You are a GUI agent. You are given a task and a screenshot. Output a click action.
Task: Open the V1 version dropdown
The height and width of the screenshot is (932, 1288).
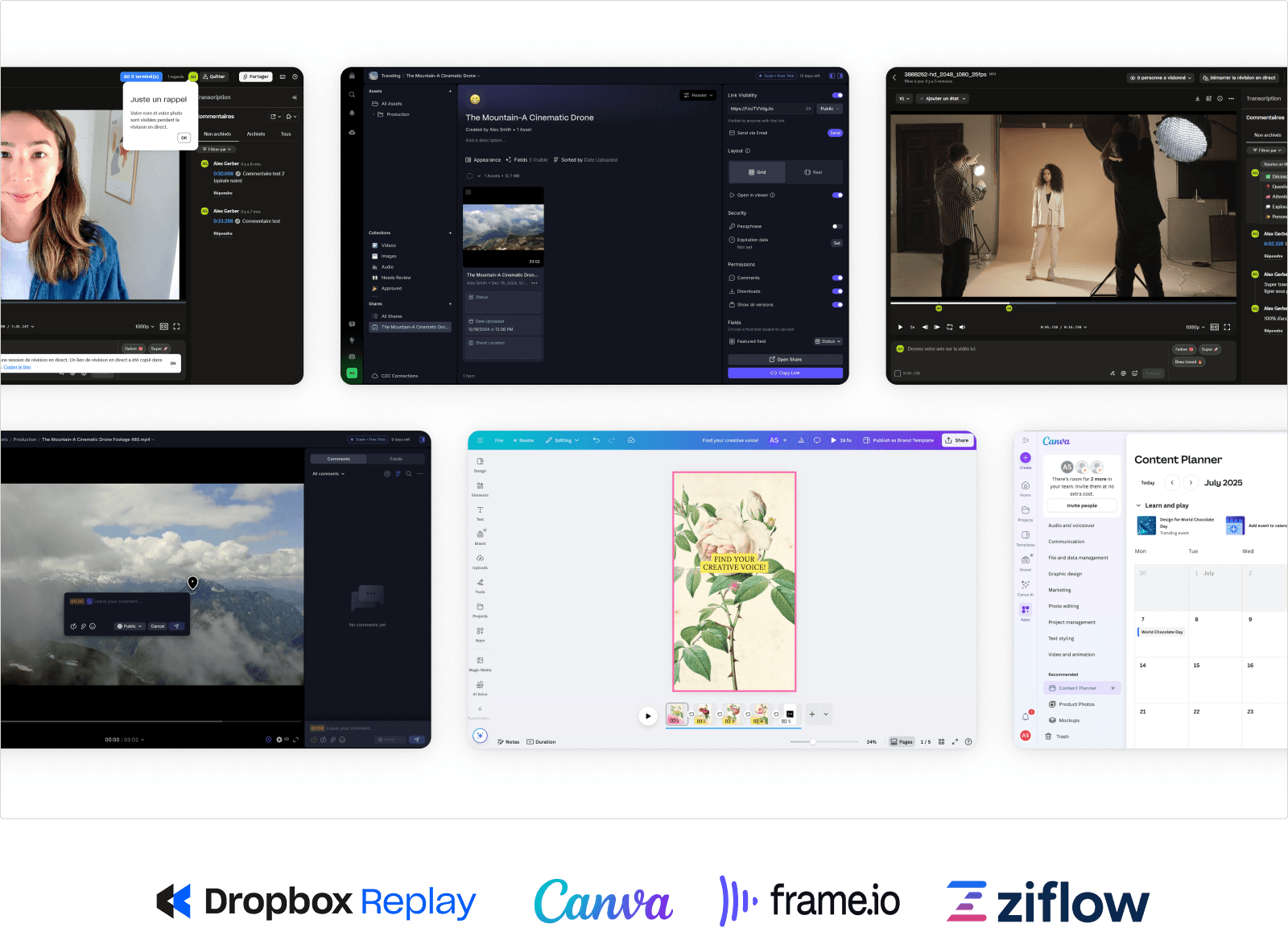[904, 99]
